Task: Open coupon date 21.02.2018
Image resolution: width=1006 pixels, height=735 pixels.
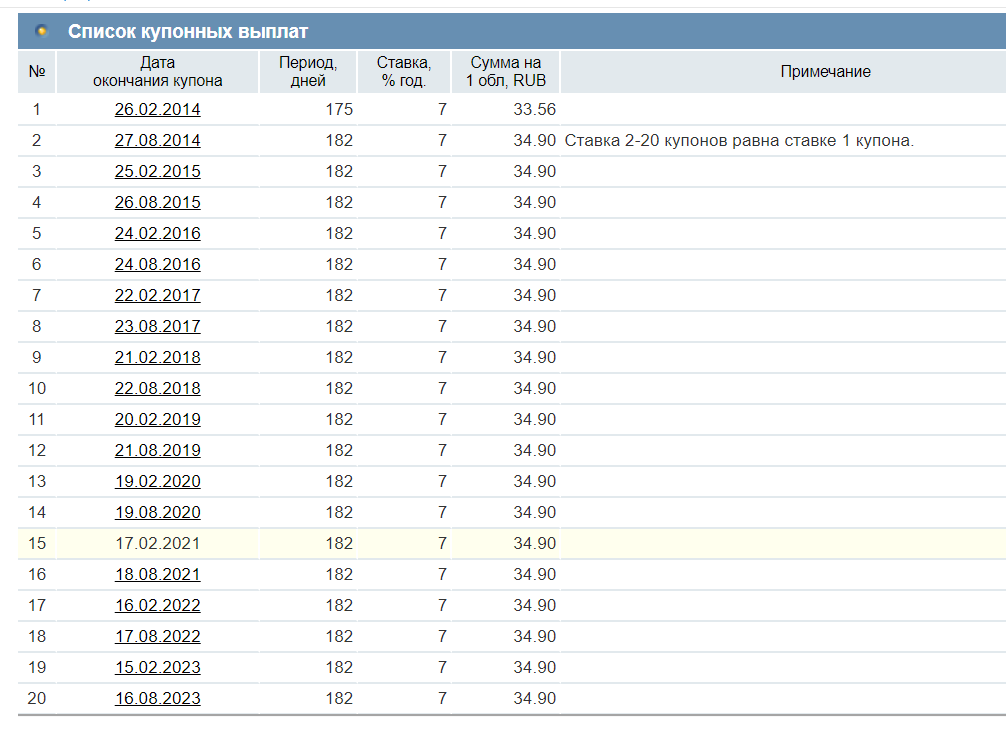Action: pyautogui.click(x=157, y=357)
